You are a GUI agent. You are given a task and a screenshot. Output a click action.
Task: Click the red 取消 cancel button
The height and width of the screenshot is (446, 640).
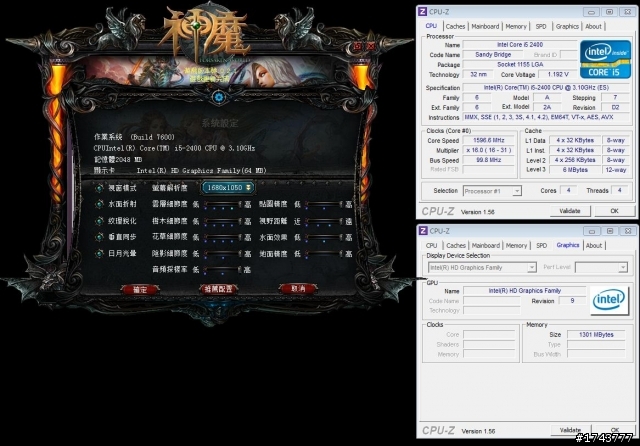(298, 288)
